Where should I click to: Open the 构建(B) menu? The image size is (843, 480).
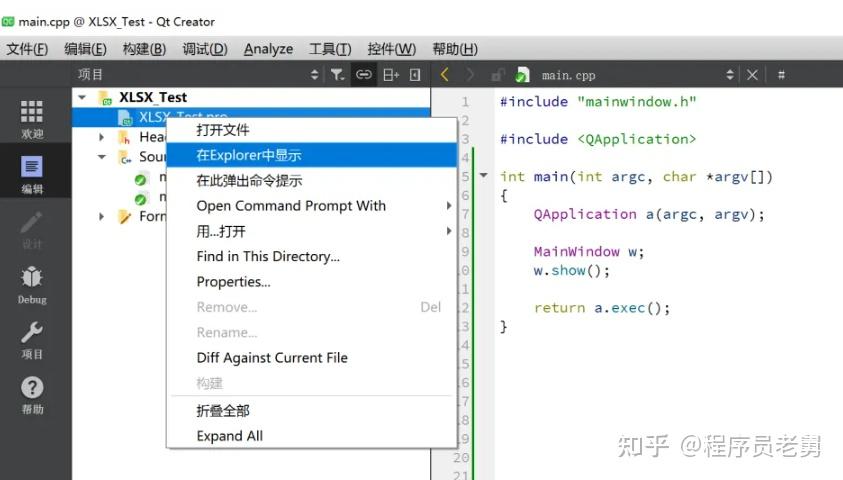point(144,49)
